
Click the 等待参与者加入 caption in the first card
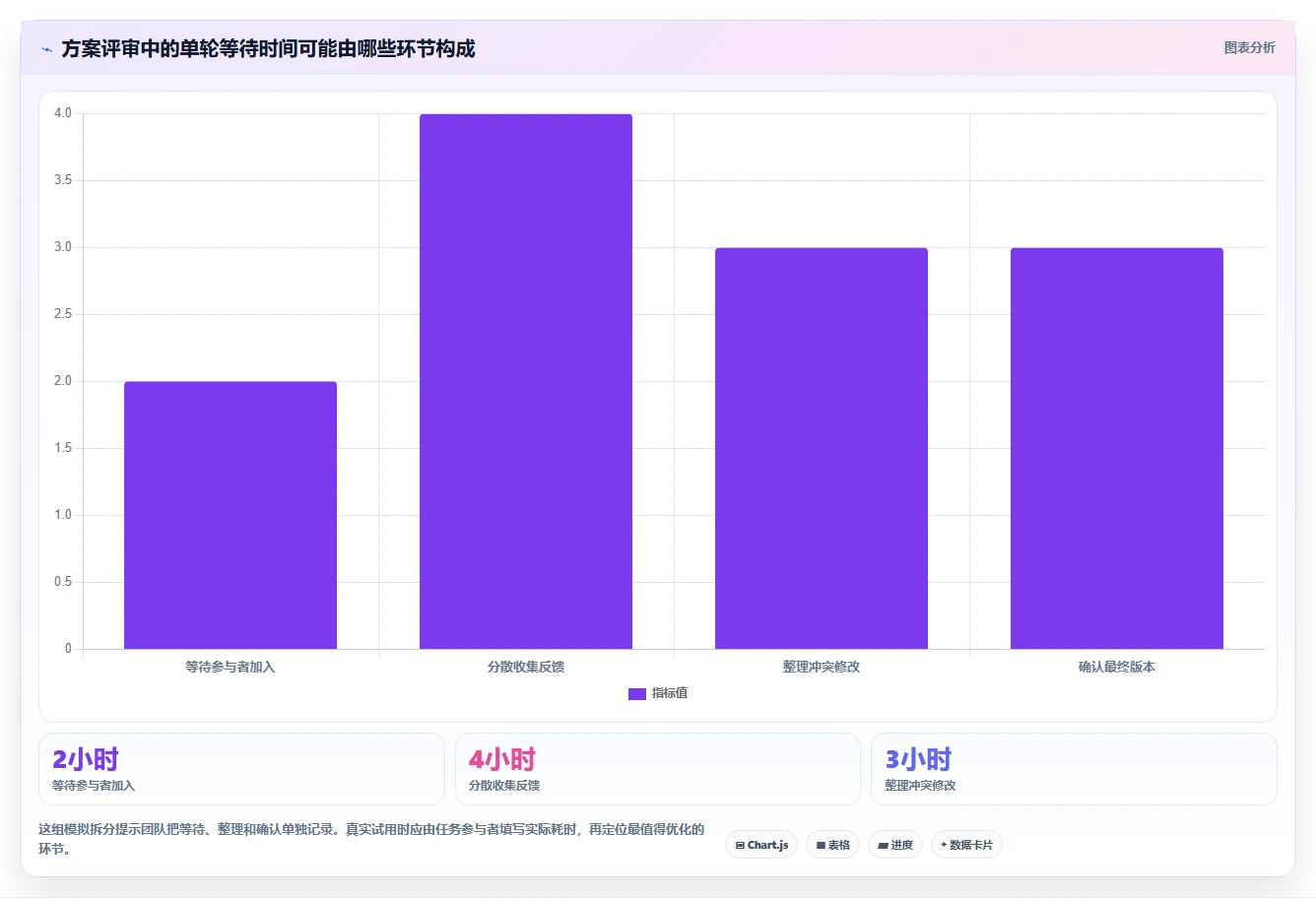(x=94, y=786)
